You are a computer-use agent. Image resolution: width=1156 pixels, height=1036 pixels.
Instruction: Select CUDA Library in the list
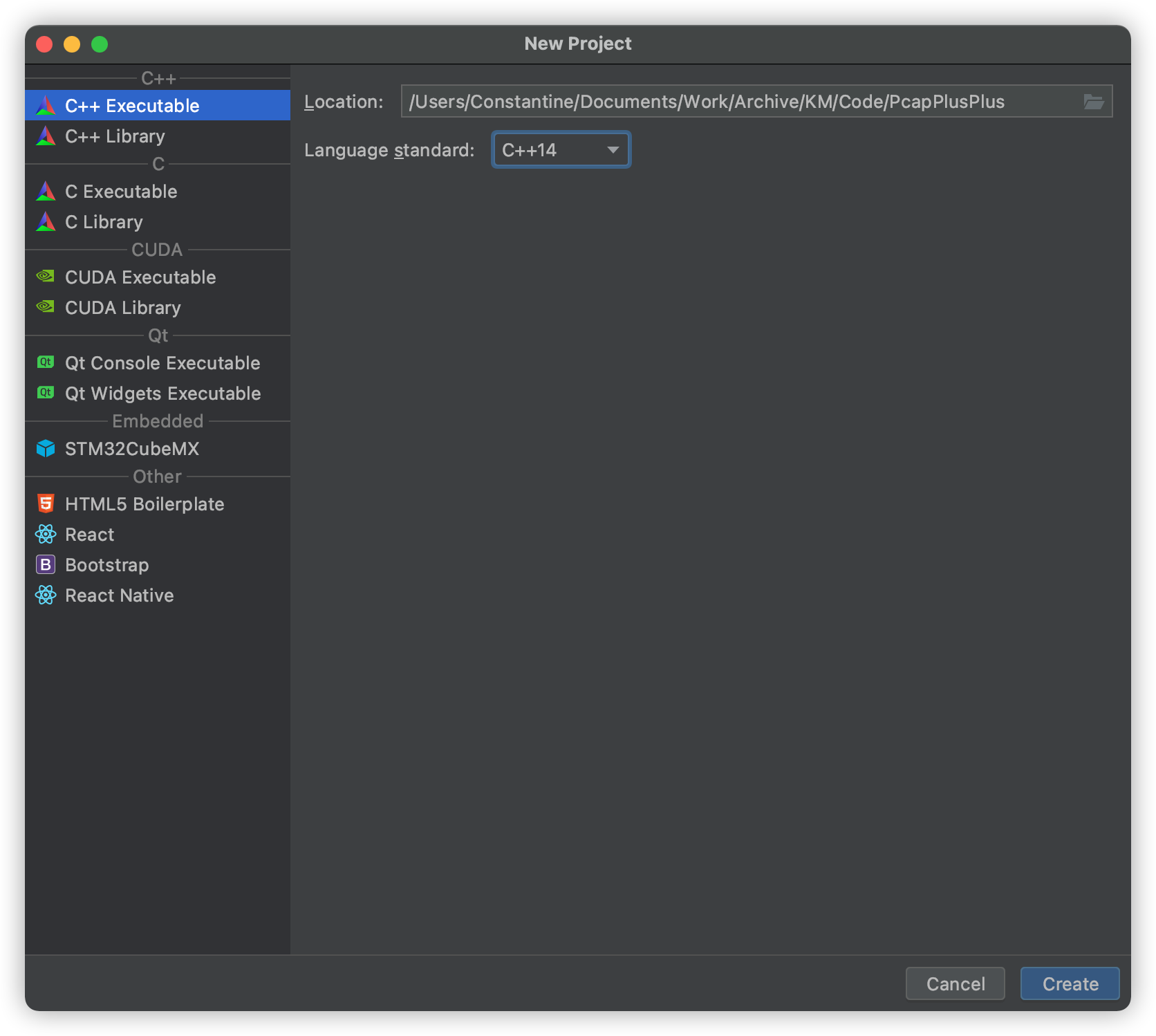(158, 308)
